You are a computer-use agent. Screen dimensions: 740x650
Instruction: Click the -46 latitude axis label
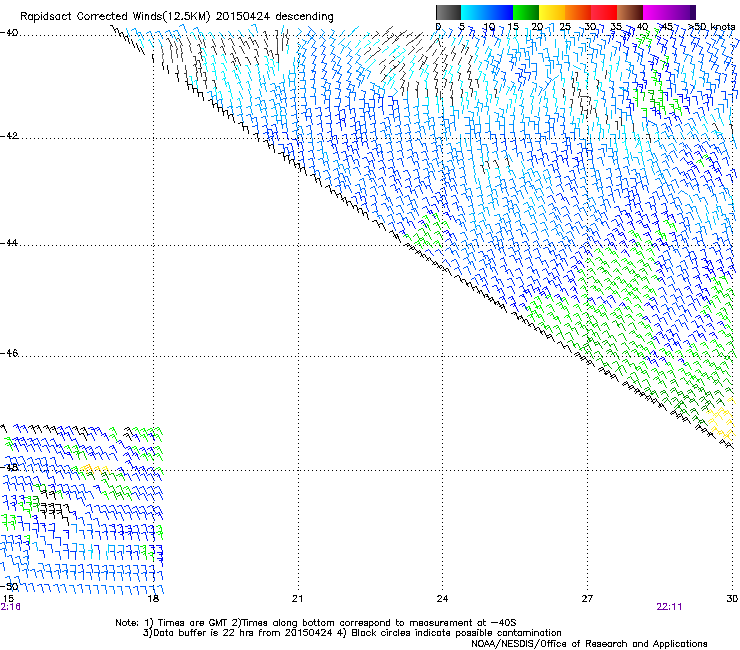(x=9, y=353)
